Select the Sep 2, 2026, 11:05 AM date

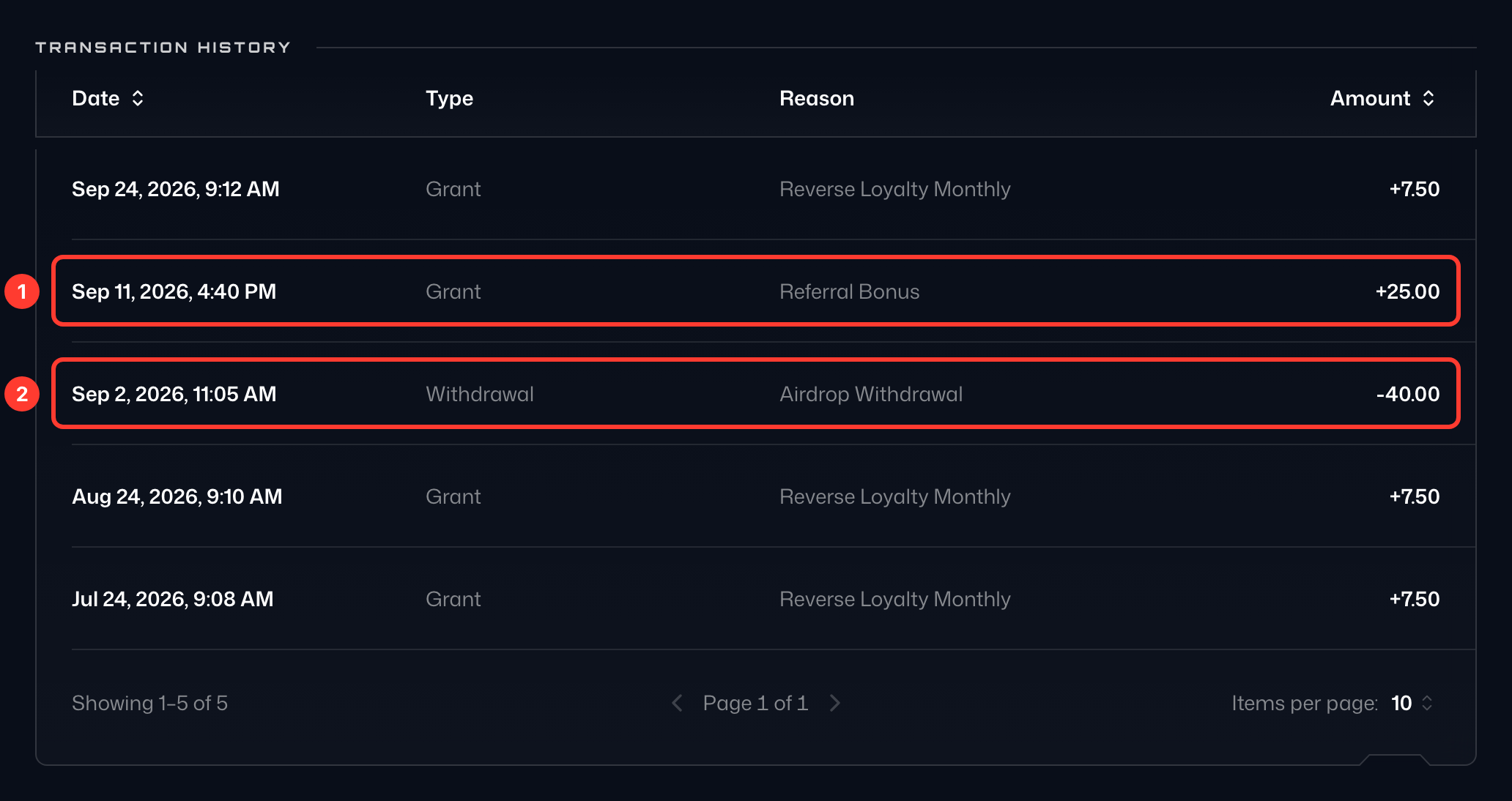(x=174, y=394)
